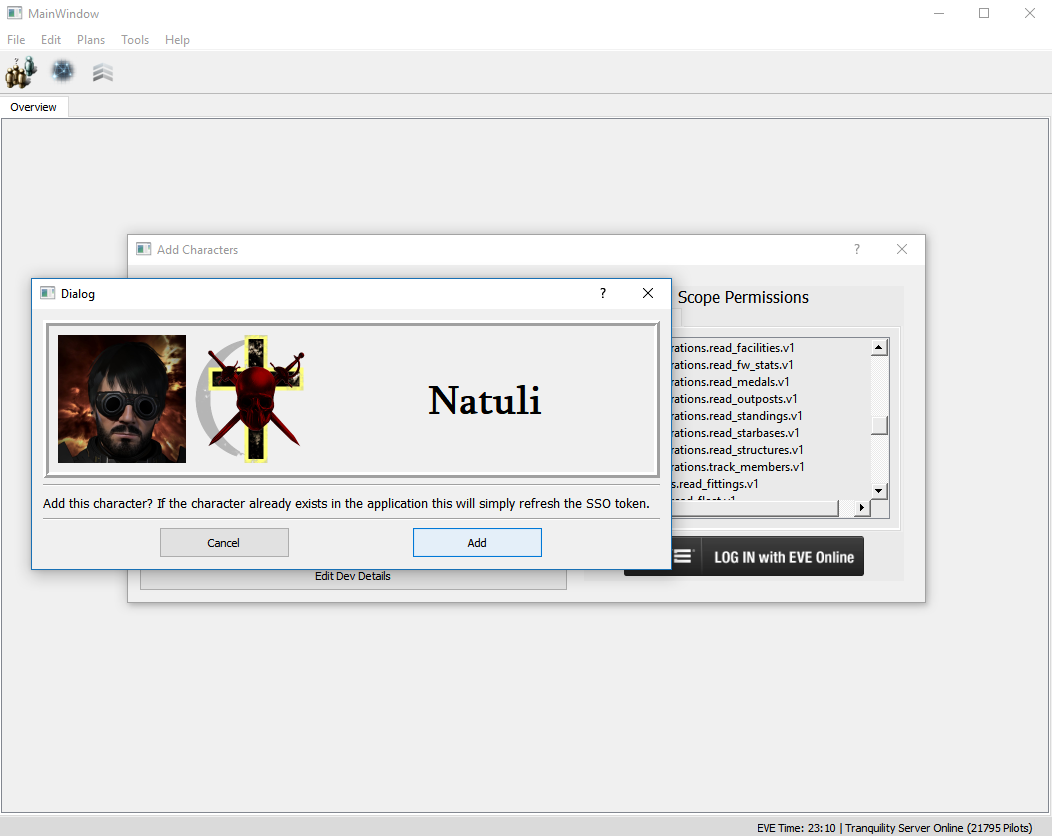Select the read_outposts.v1 scope
The height and width of the screenshot is (836, 1052).
[x=734, y=399]
